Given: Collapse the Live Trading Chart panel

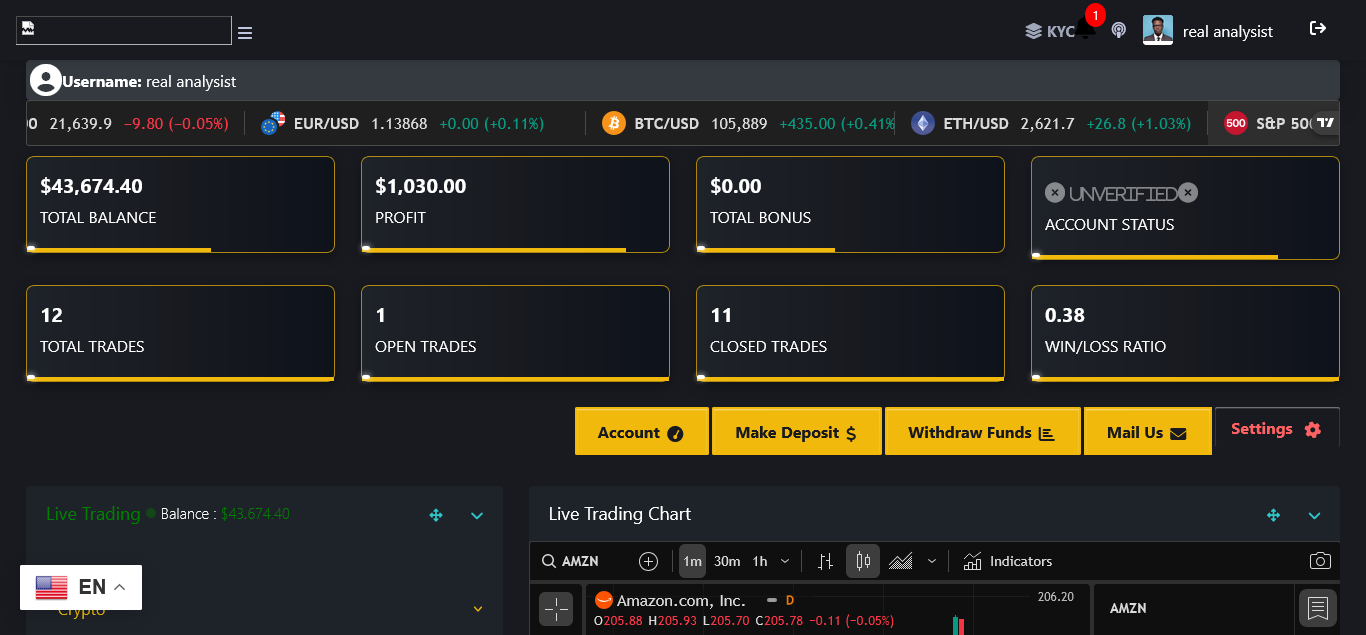Looking at the screenshot, I should (1314, 516).
